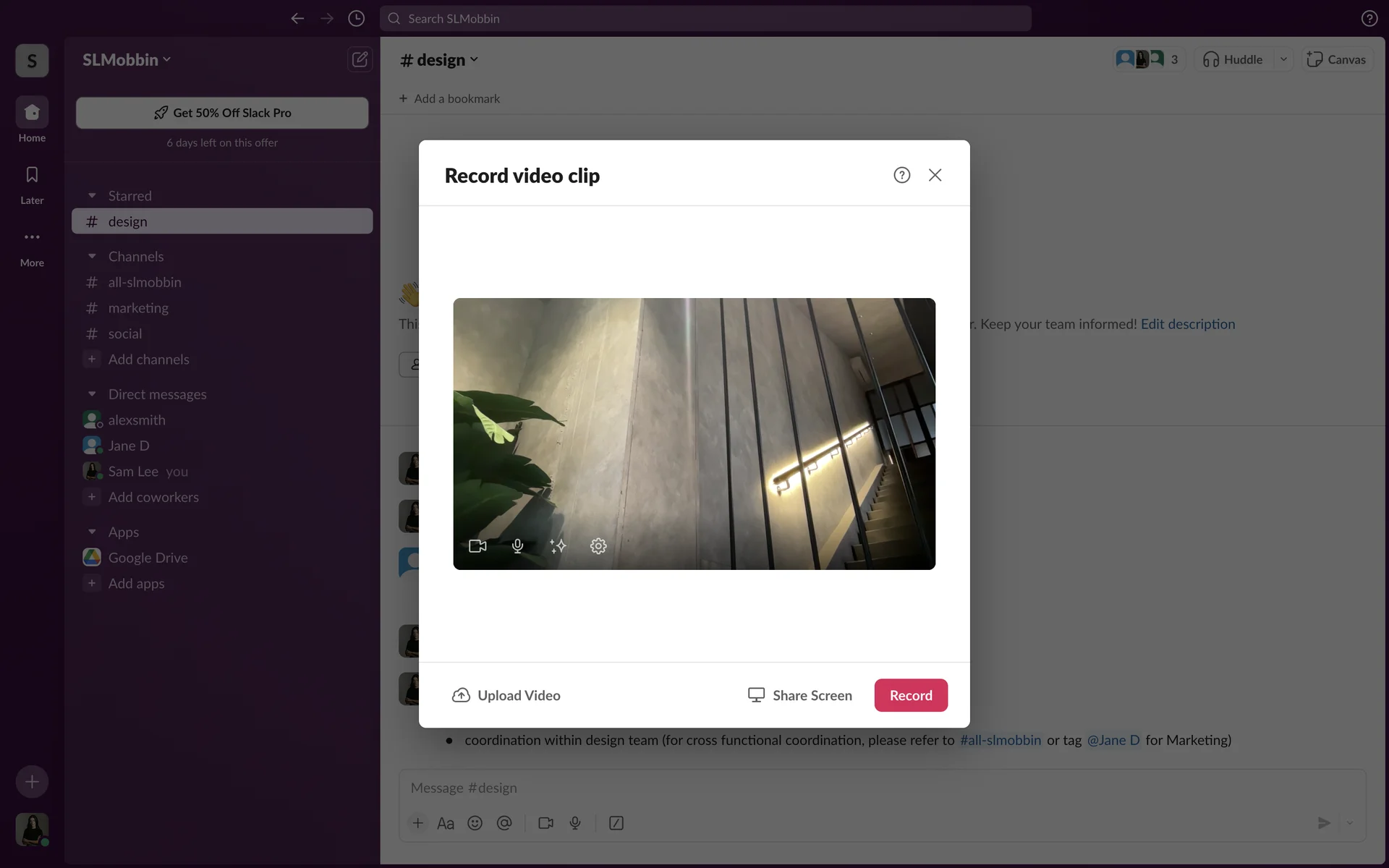Mute microphone in video preview
Image resolution: width=1389 pixels, height=868 pixels.
click(x=517, y=546)
